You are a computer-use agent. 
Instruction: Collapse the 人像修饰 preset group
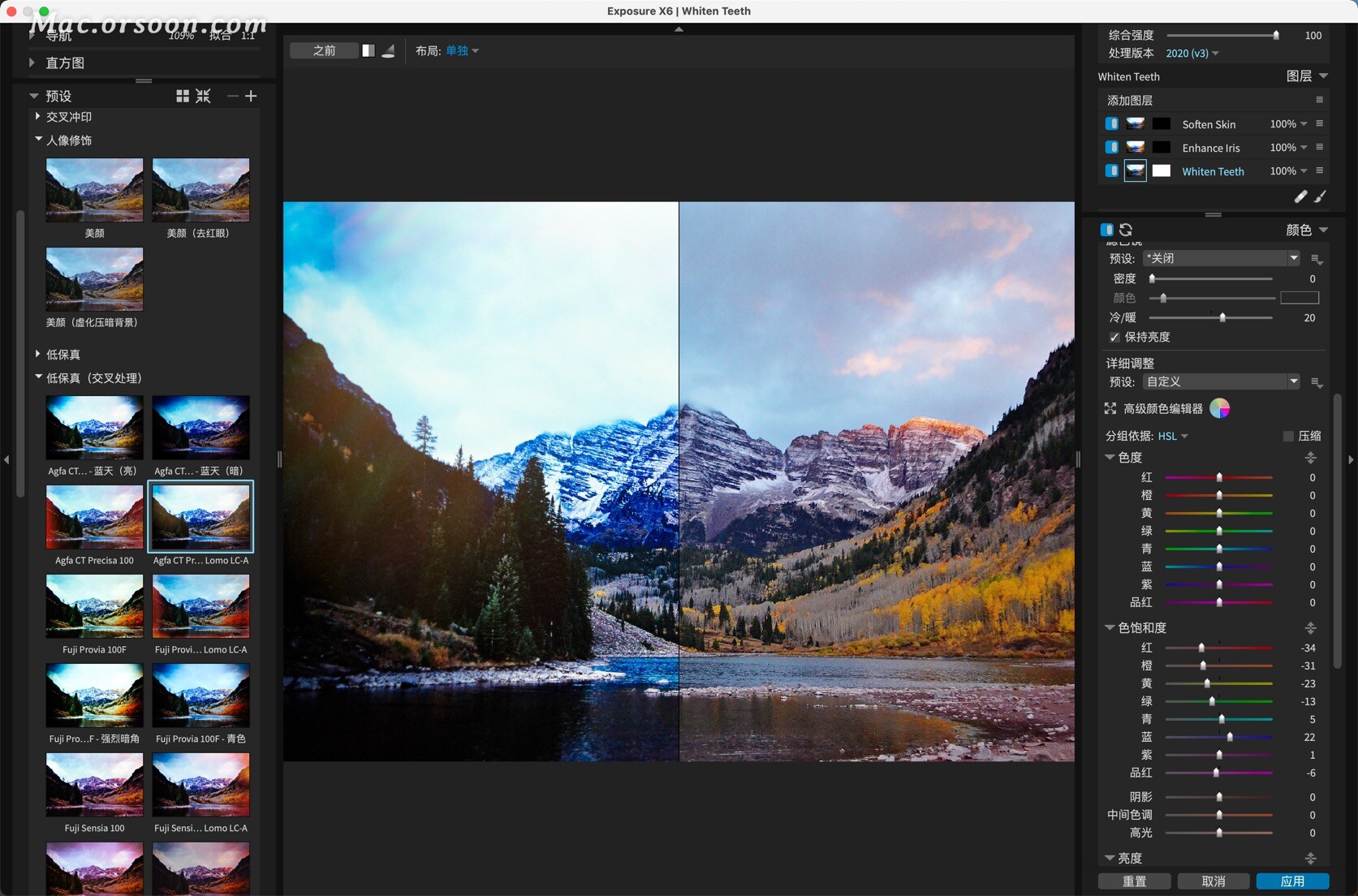pos(37,140)
